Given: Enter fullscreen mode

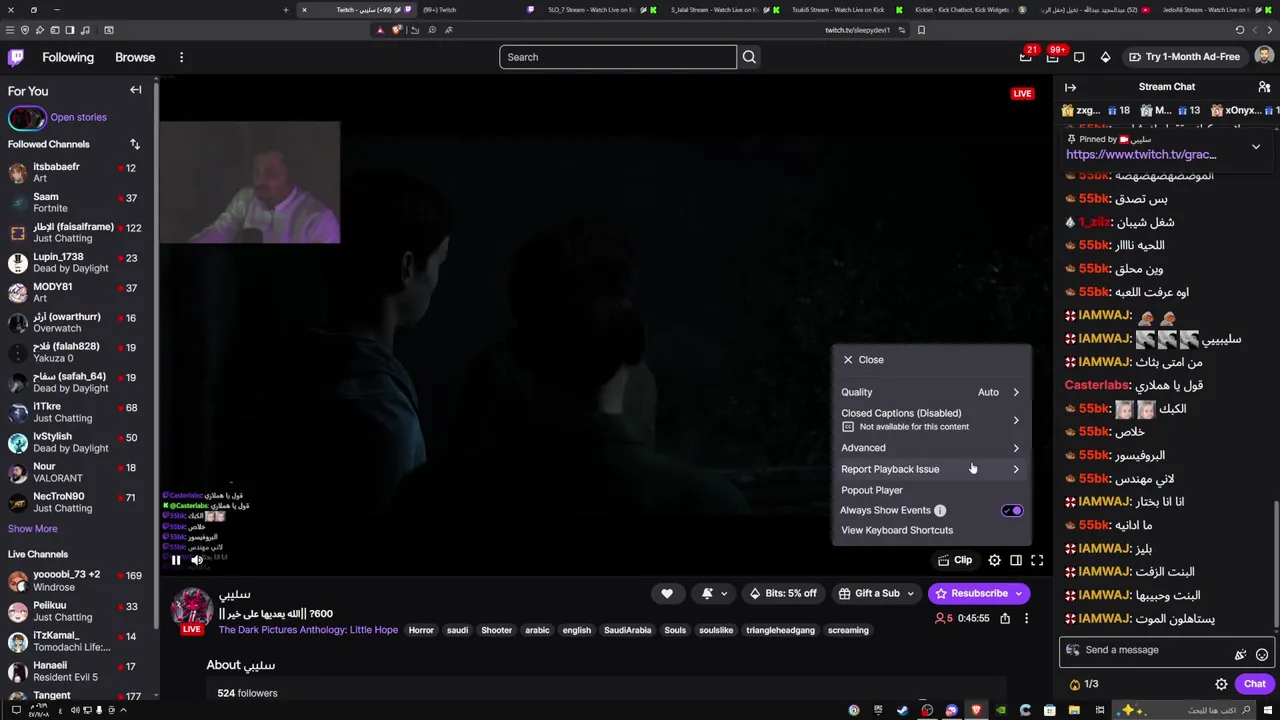Looking at the screenshot, I should coord(1037,560).
